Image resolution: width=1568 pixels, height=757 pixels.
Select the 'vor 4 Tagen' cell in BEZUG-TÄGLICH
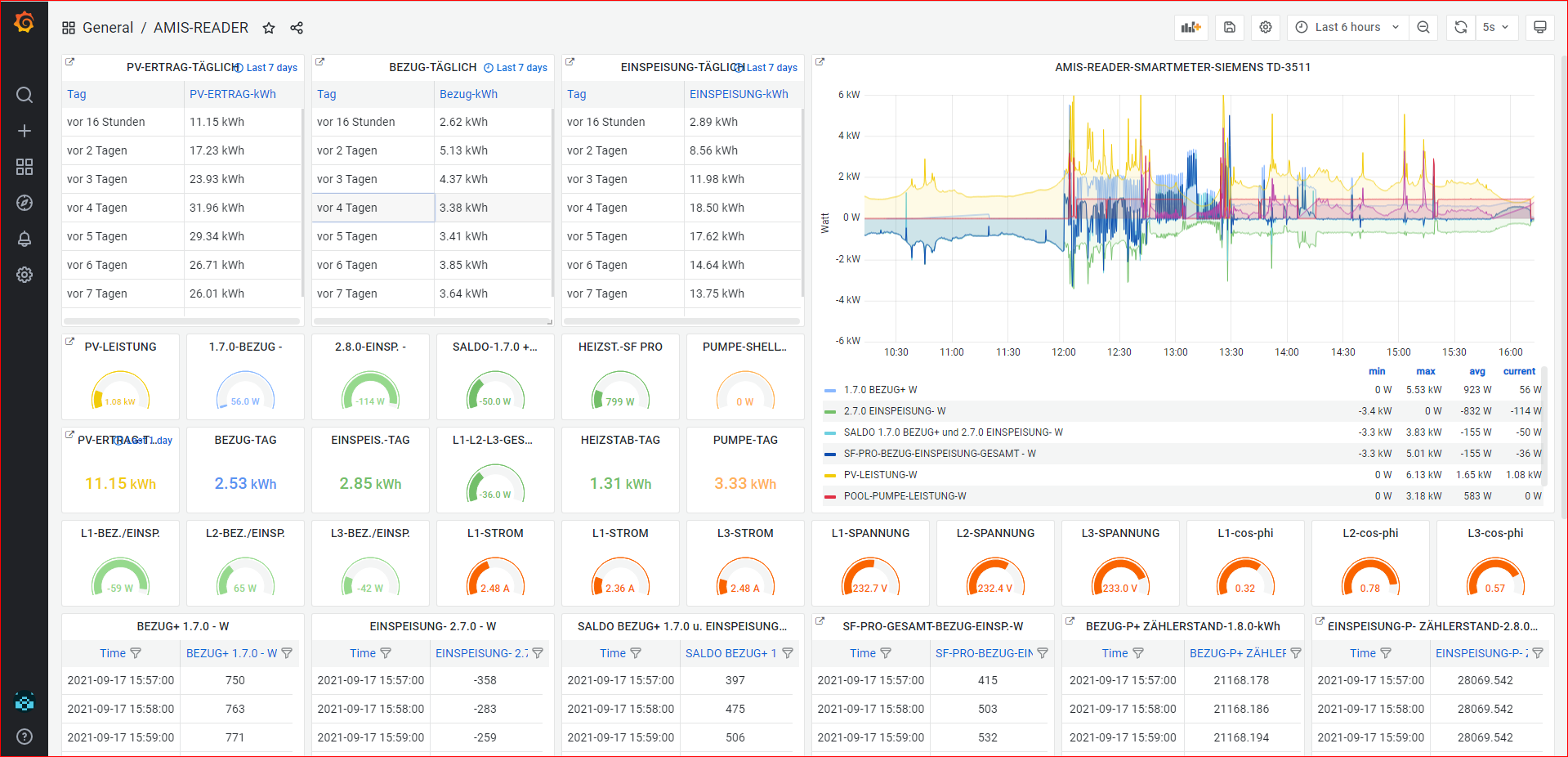tap(373, 208)
